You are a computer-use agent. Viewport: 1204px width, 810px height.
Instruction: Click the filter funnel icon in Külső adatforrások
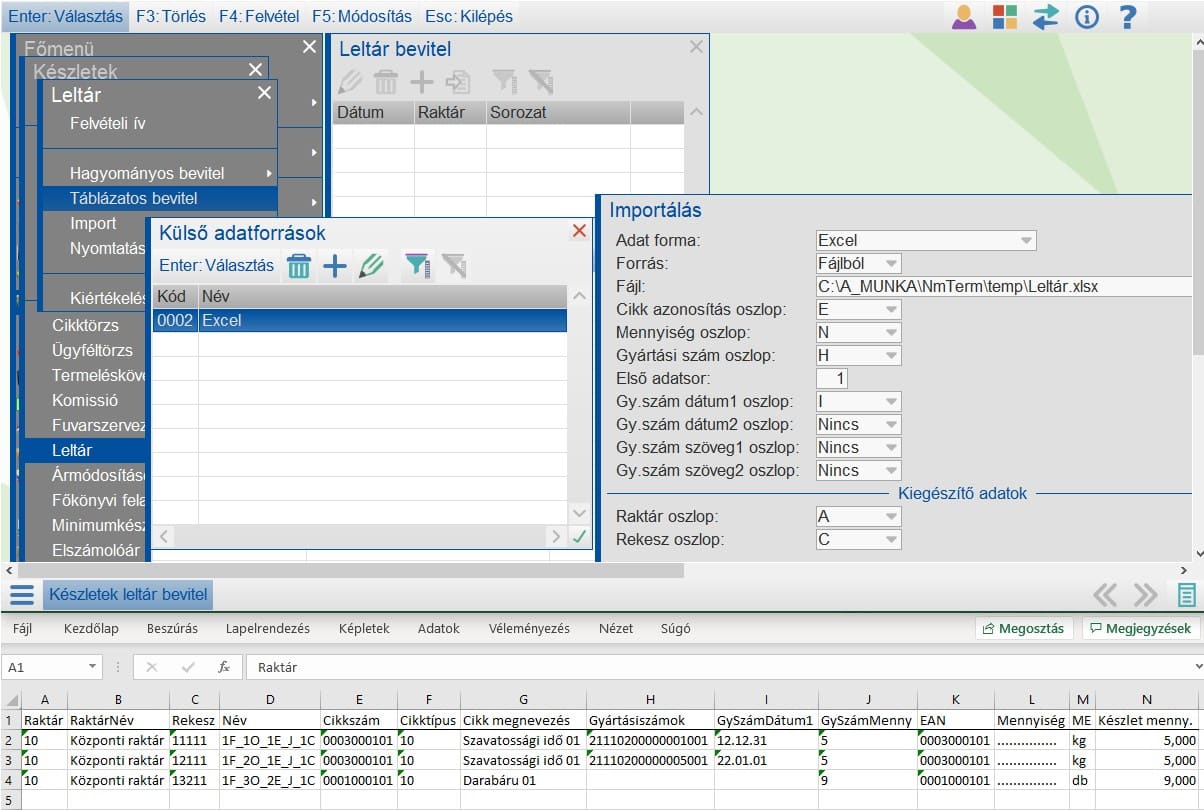tap(417, 266)
